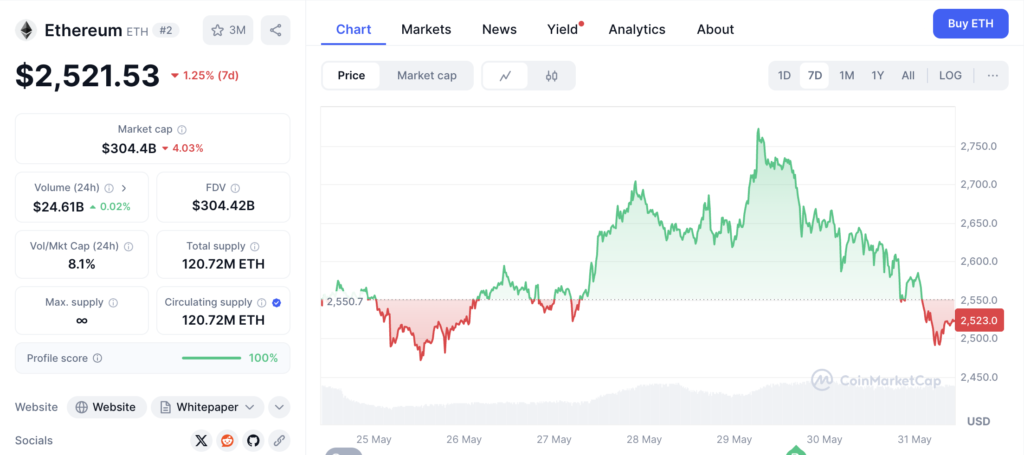Toggle the LOG scale option

coord(950,76)
